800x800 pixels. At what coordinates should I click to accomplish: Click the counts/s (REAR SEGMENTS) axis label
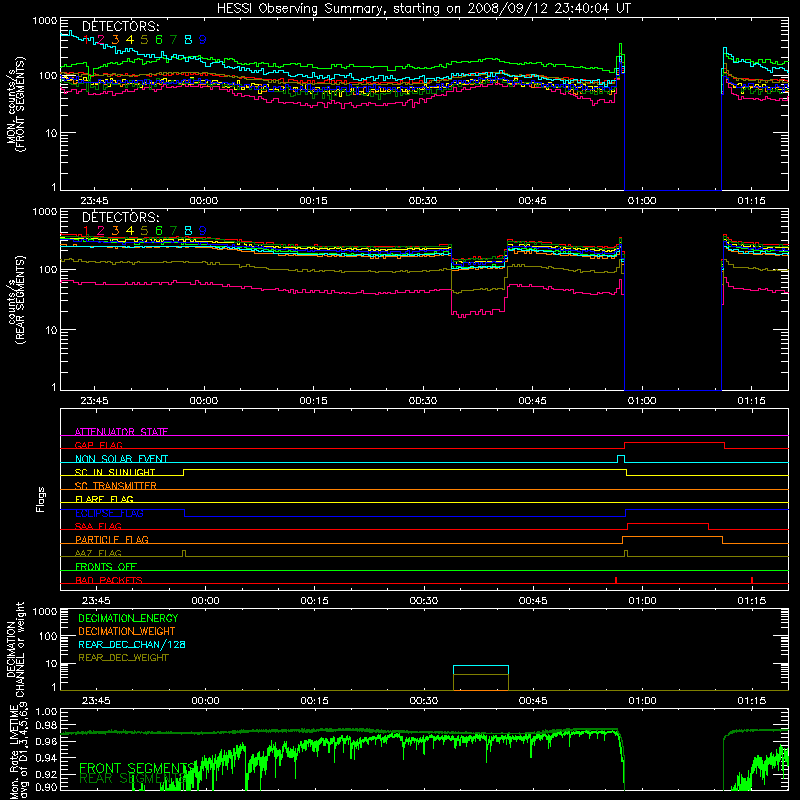16,301
